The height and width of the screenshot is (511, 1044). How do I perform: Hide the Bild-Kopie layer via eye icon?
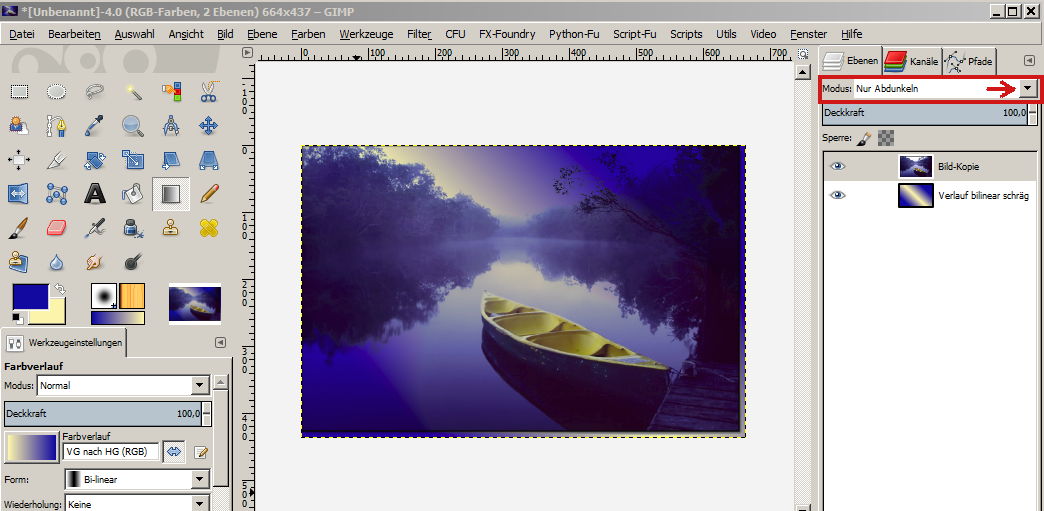tap(838, 167)
